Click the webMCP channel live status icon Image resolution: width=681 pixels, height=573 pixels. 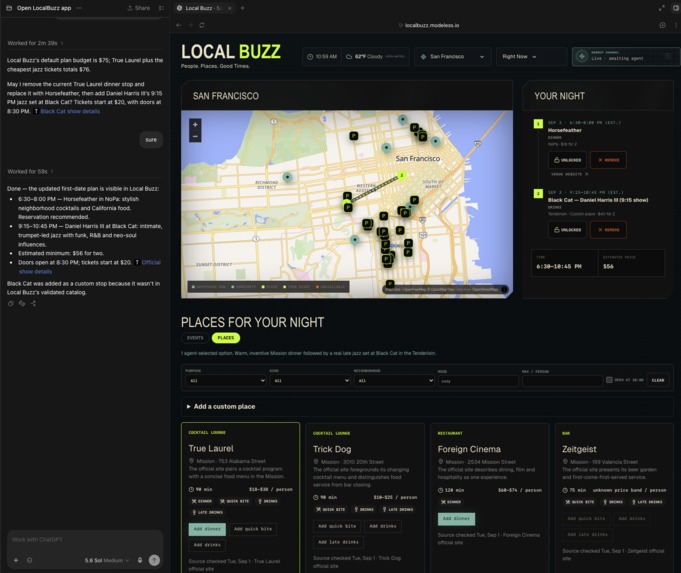[582, 56]
